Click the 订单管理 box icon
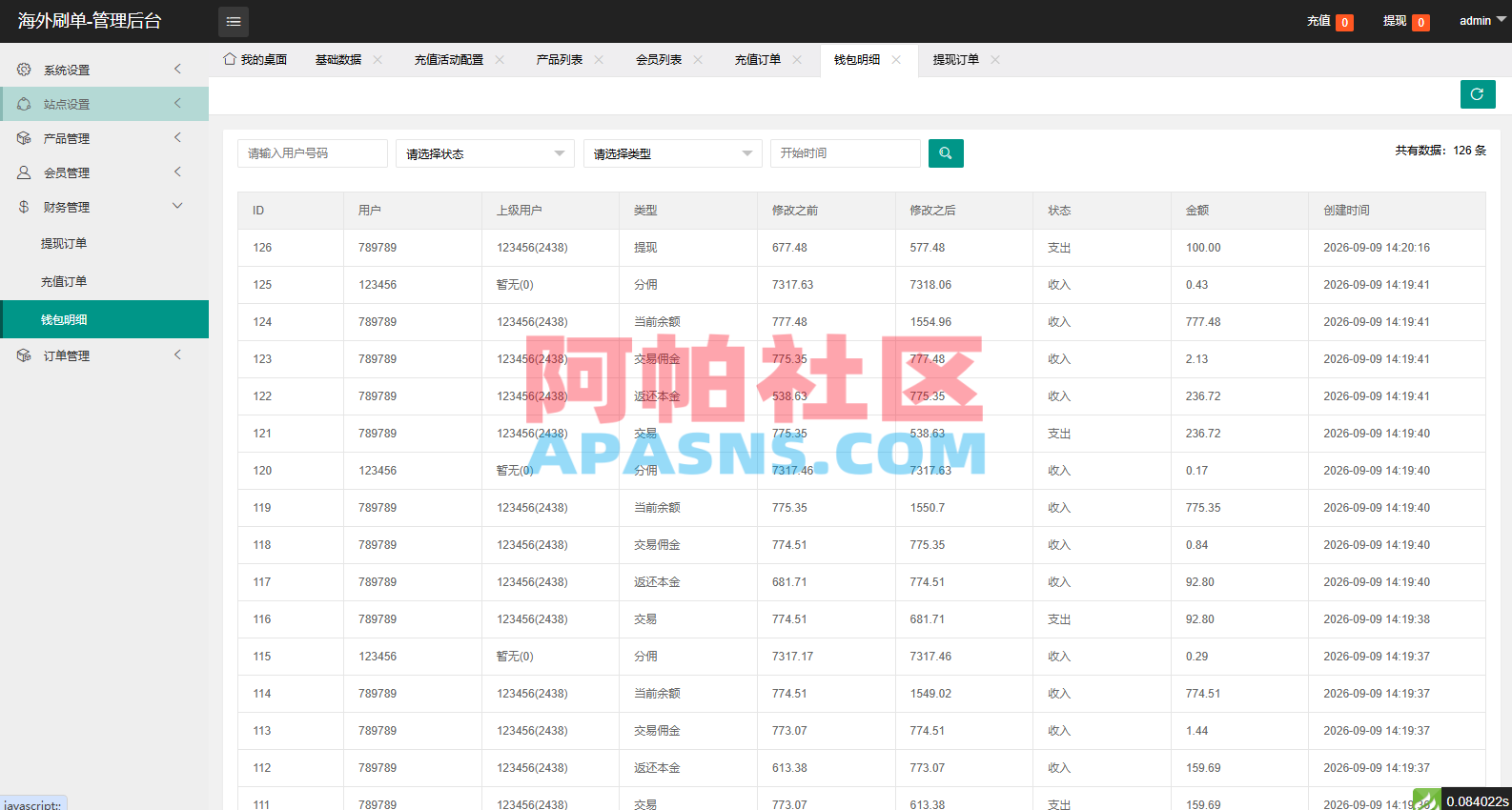1512x810 pixels. point(24,355)
